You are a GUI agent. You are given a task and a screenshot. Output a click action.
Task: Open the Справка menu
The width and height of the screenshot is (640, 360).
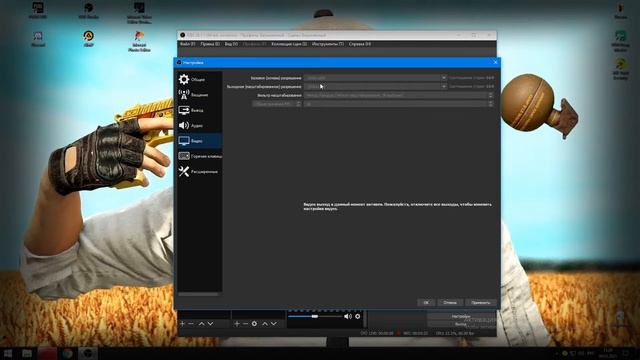(x=360, y=44)
